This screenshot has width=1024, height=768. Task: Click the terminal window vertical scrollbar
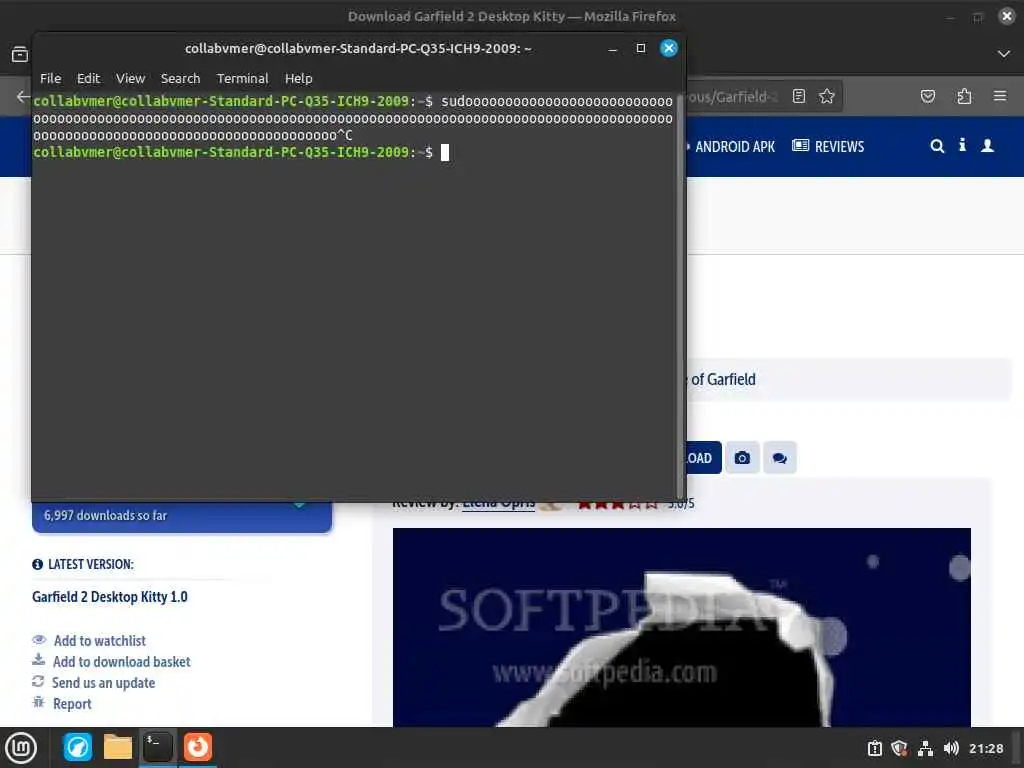point(680,296)
